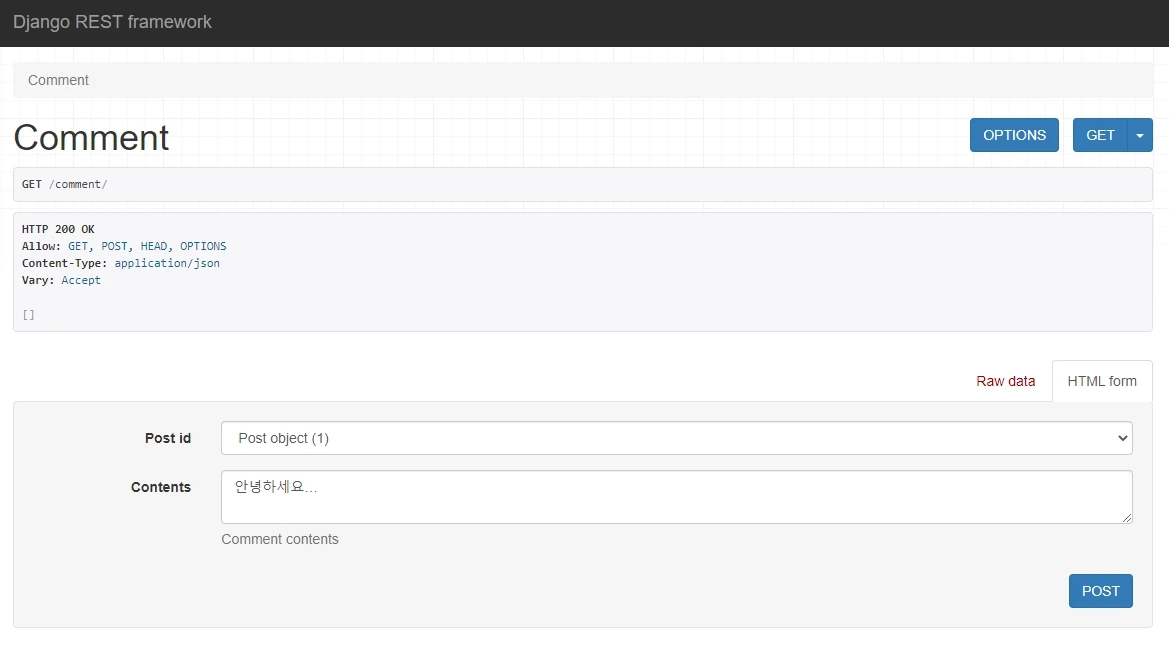This screenshot has height=652, width=1169.
Task: Expand the GET format dropdown caret
Action: point(1140,135)
